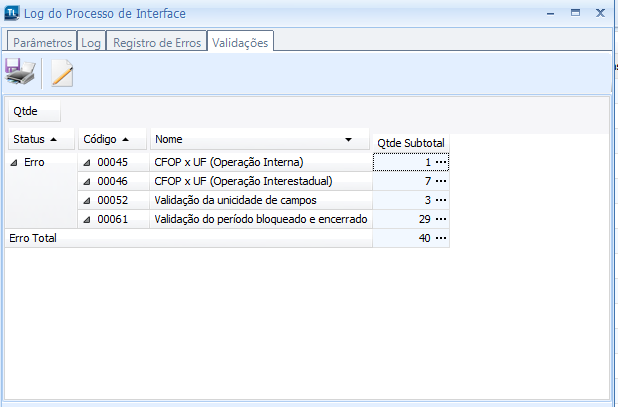Click ellipsis in período bloqueado row
The image size is (618, 407).
441,219
